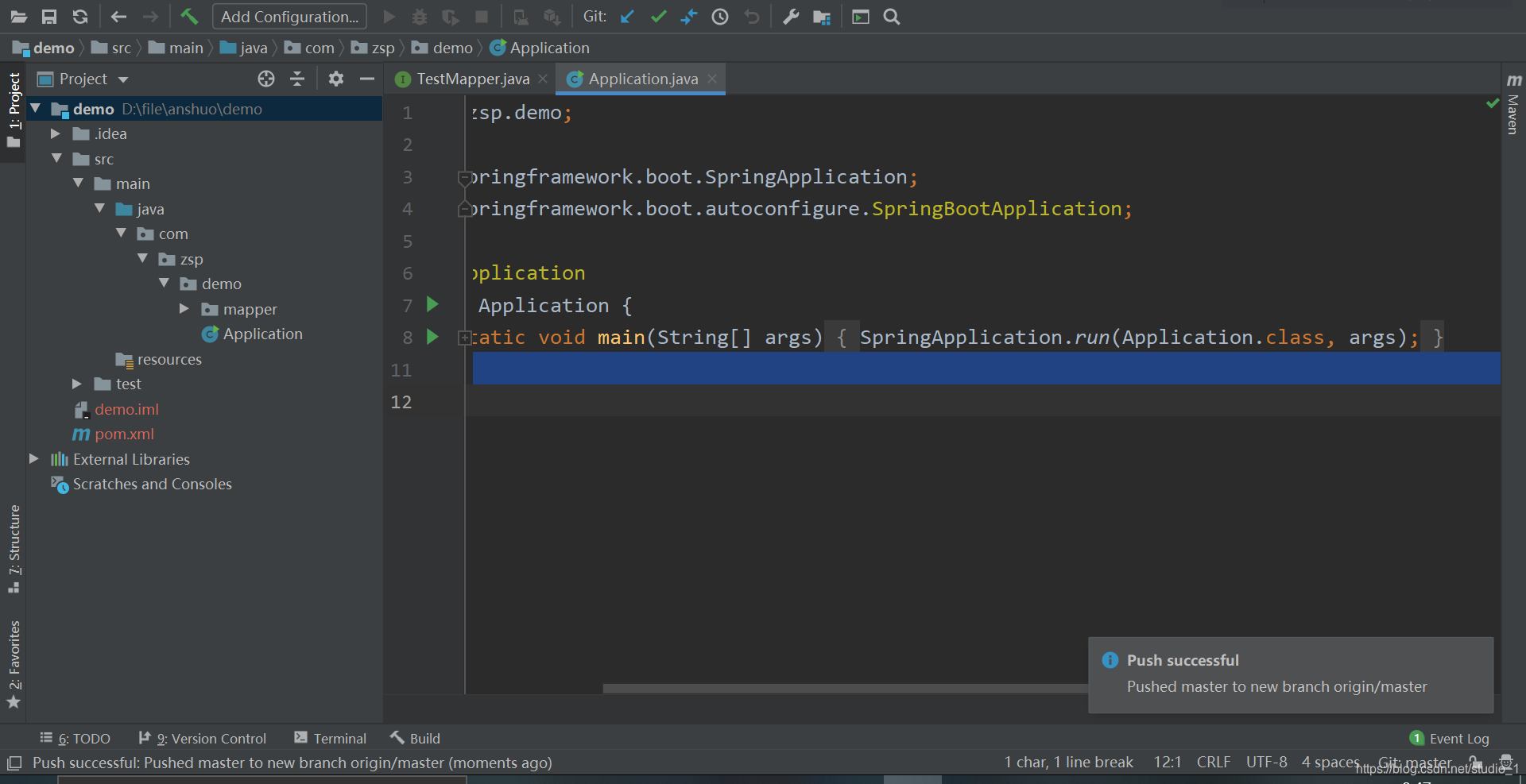The height and width of the screenshot is (784, 1526).
Task: Open Git Show History clock icon
Action: tap(720, 17)
